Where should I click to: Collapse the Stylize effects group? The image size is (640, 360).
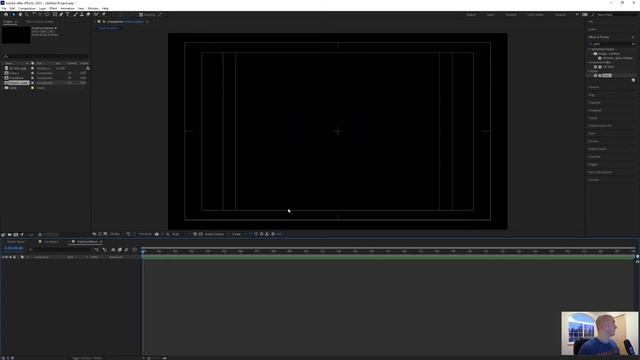pyautogui.click(x=589, y=71)
